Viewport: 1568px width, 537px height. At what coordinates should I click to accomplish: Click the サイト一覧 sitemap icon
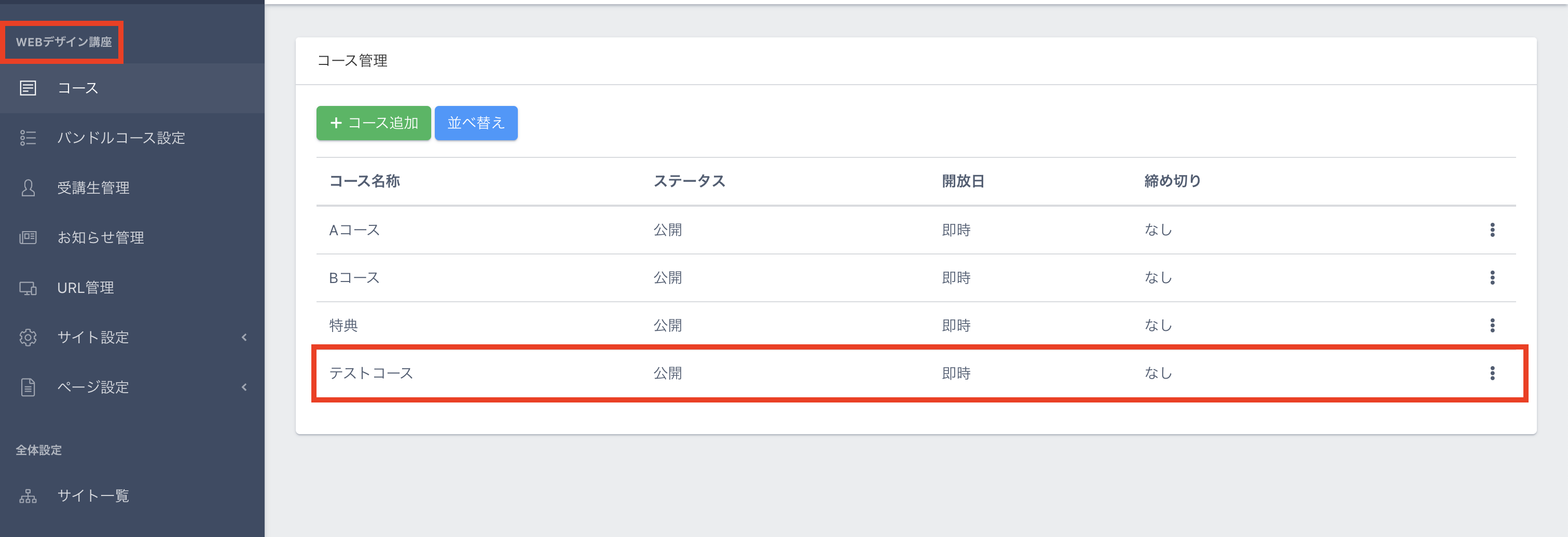(28, 496)
